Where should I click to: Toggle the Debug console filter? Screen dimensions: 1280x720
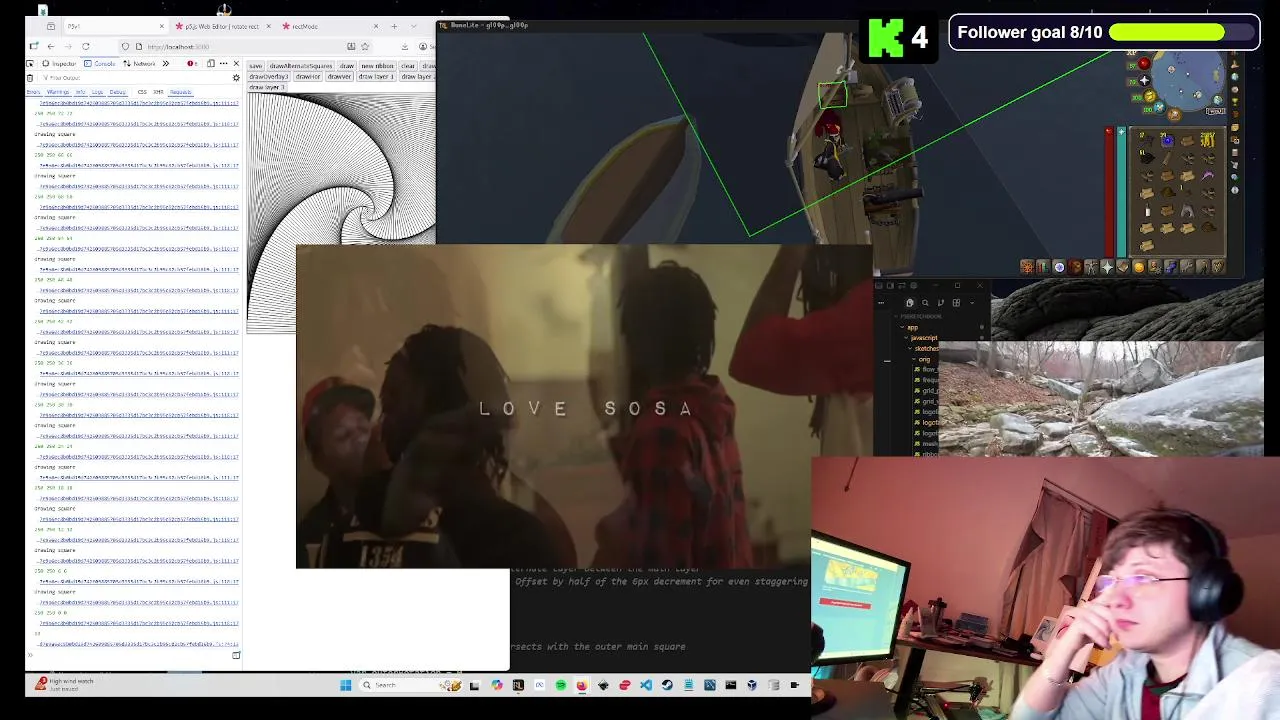[x=118, y=92]
